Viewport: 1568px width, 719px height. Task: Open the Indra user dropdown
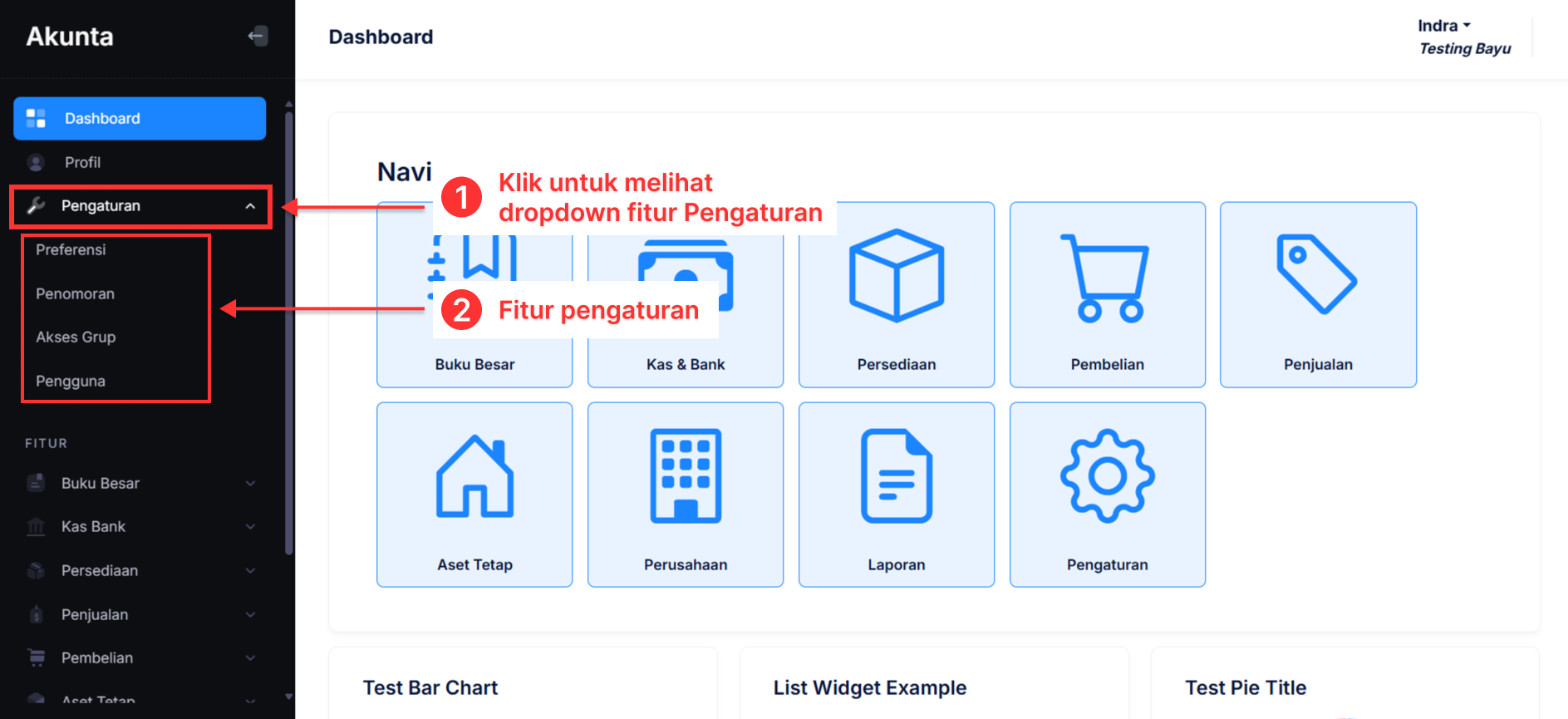(x=1444, y=26)
